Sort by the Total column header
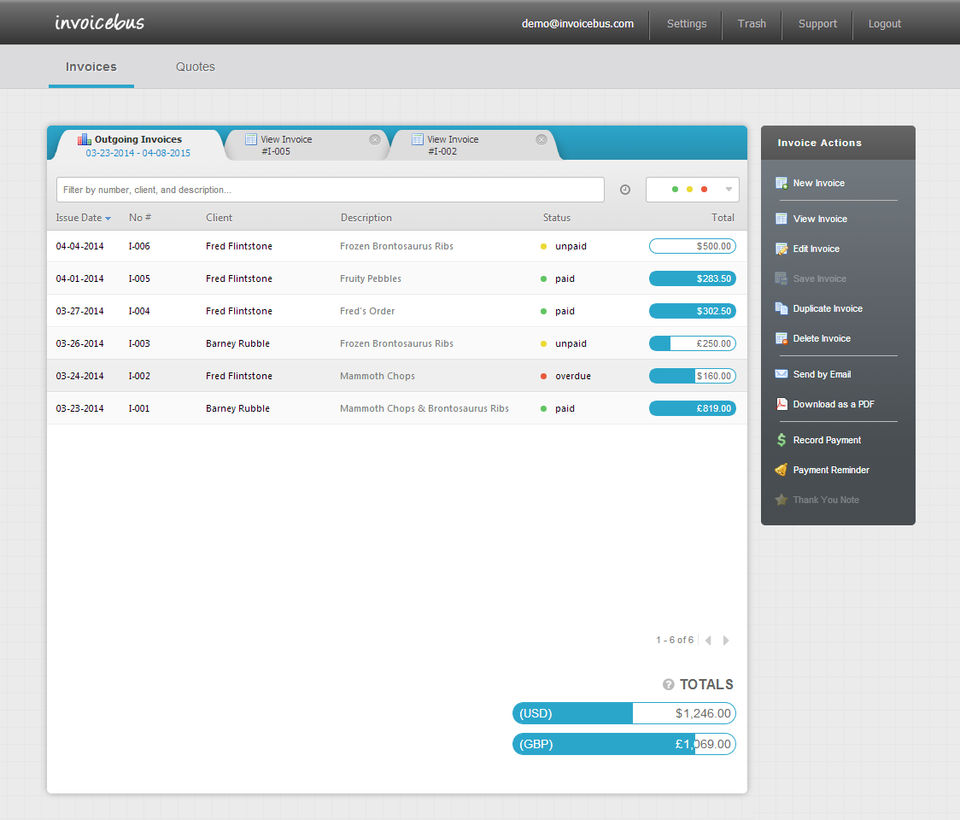The height and width of the screenshot is (820, 960). pyautogui.click(x=722, y=217)
